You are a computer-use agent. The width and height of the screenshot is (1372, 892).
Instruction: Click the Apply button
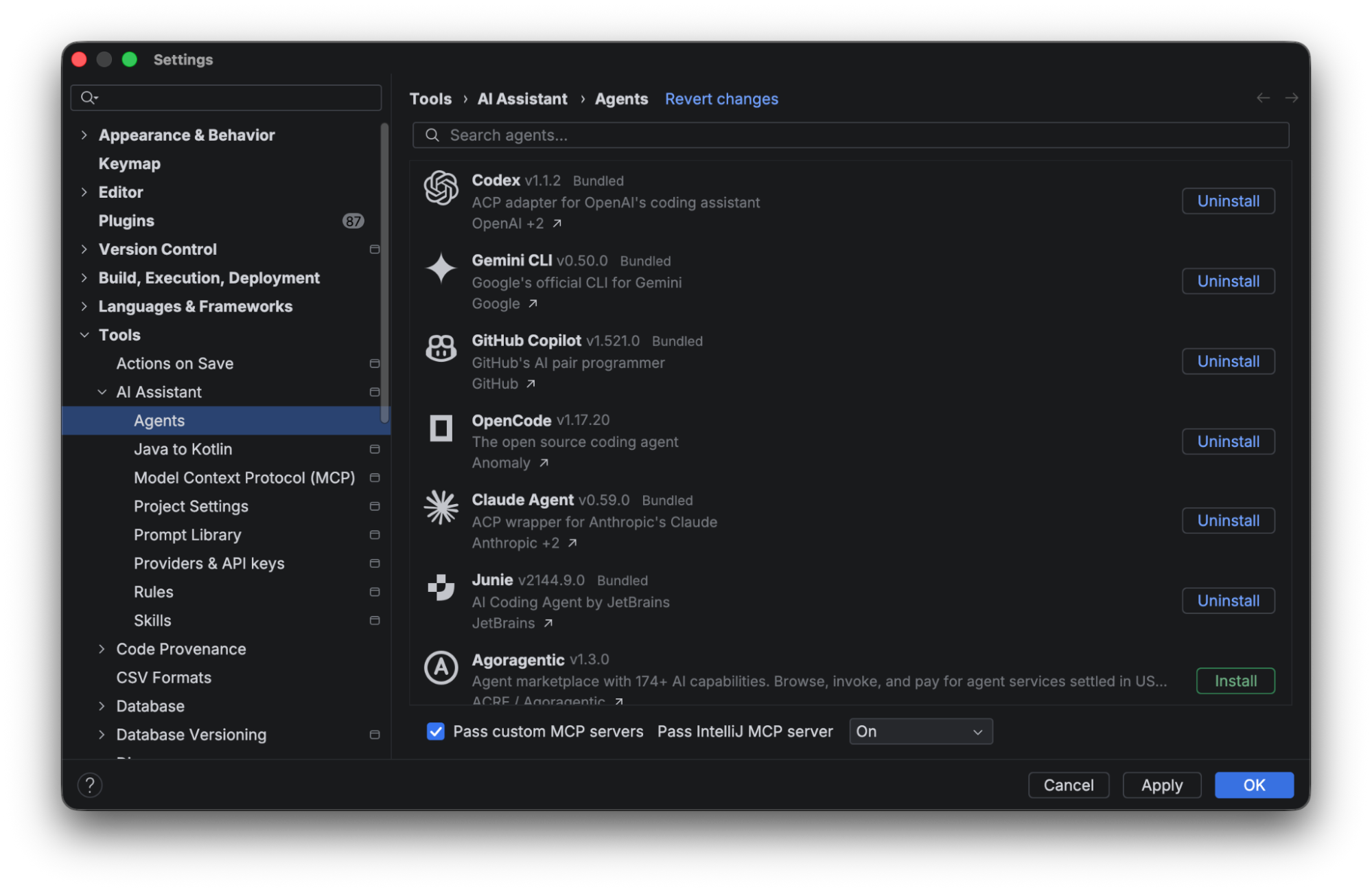1161,785
